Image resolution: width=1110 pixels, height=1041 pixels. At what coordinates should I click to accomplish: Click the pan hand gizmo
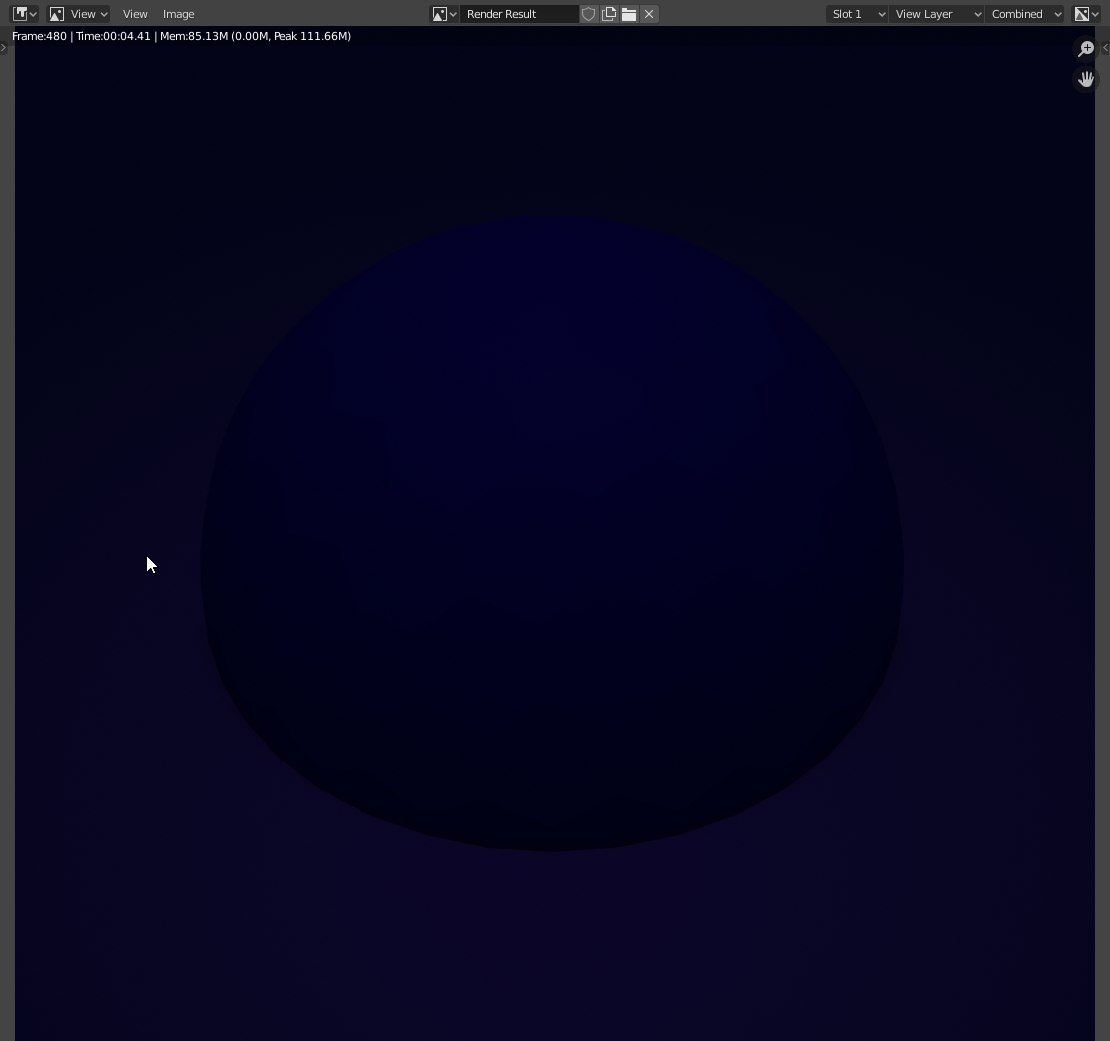tap(1086, 79)
